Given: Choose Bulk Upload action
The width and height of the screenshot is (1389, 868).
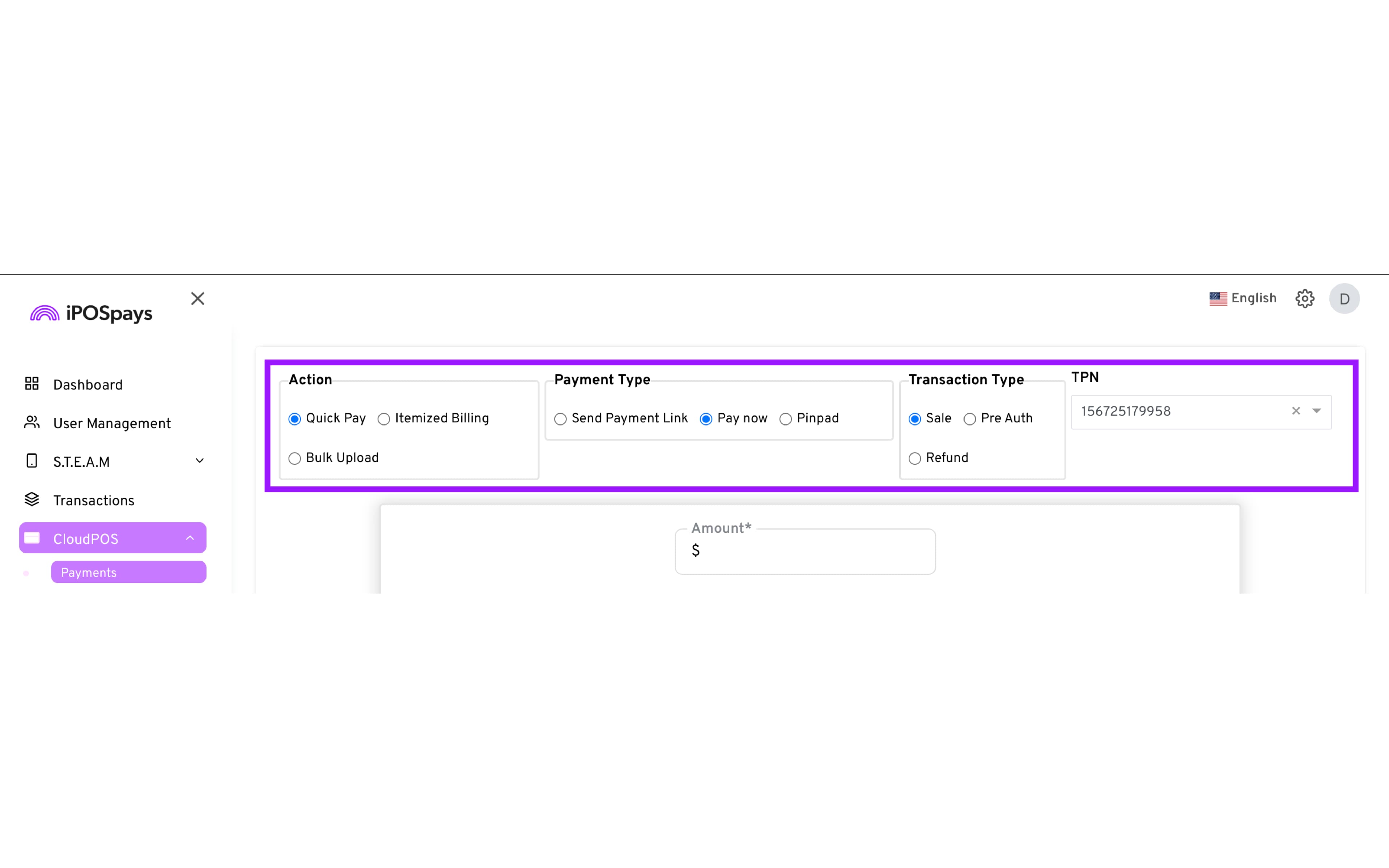Looking at the screenshot, I should pos(294,459).
